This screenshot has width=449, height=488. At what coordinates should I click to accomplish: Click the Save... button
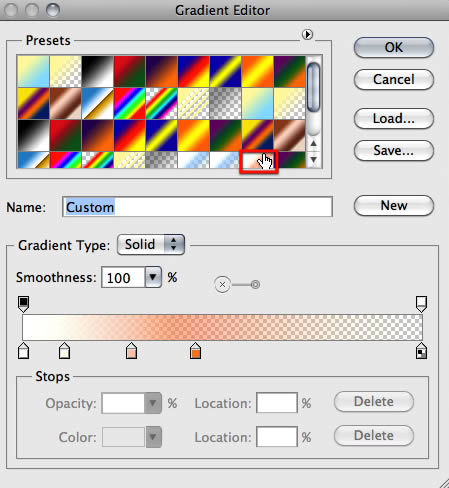coord(394,150)
